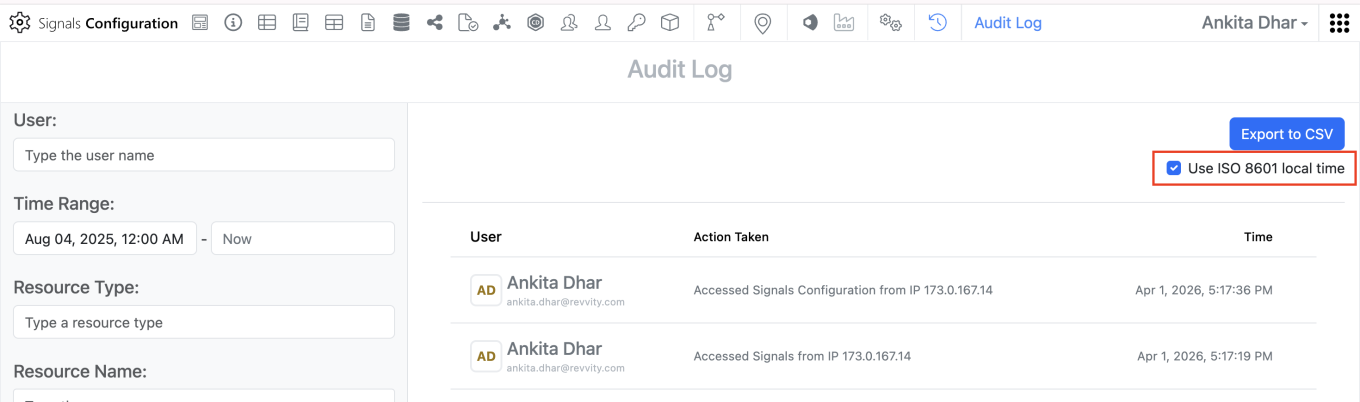The image size is (1360, 402).
Task: Click the hexagon CD badge icon
Action: coord(535,23)
